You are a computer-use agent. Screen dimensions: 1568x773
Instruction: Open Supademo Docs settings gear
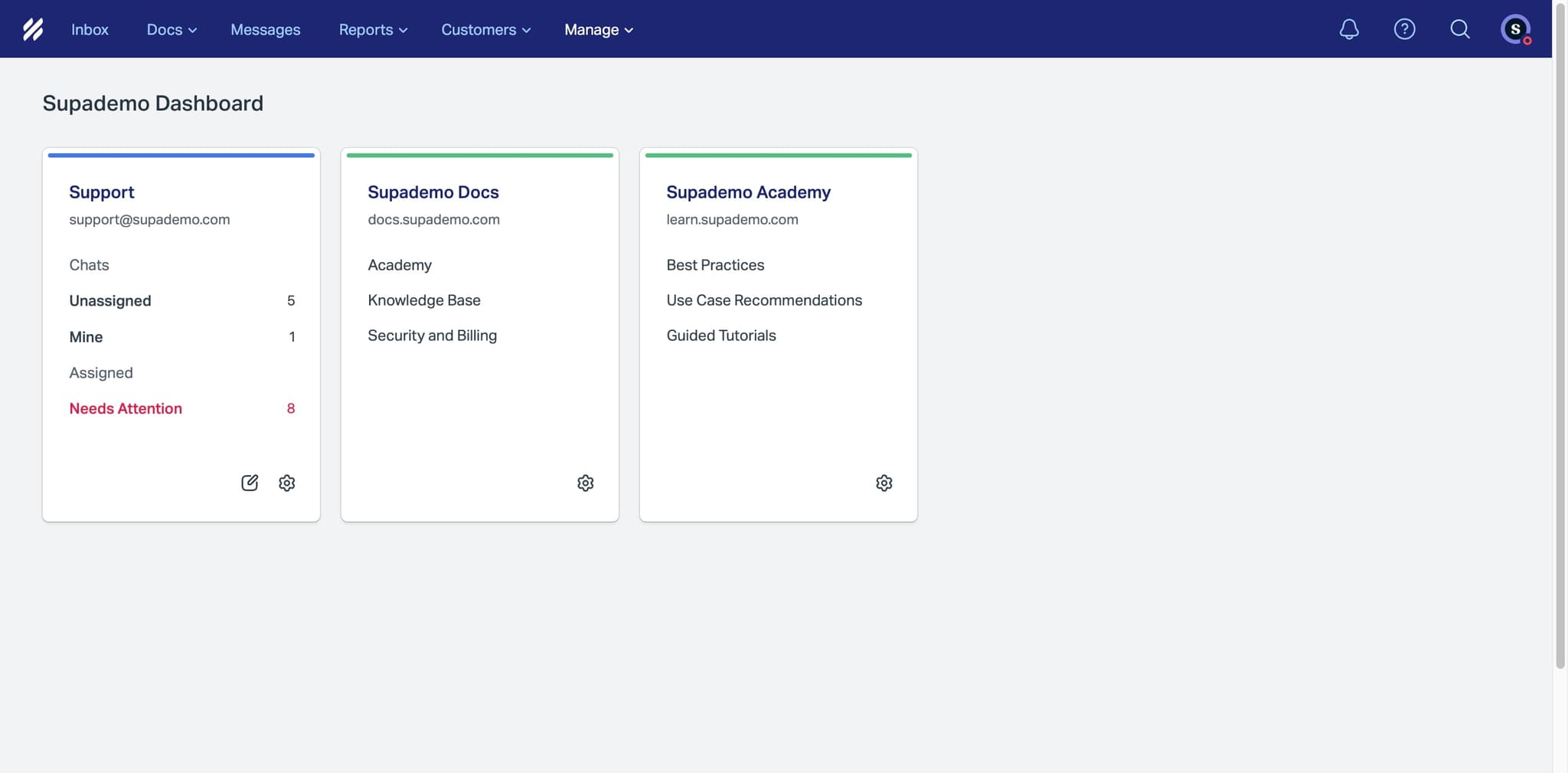[585, 483]
